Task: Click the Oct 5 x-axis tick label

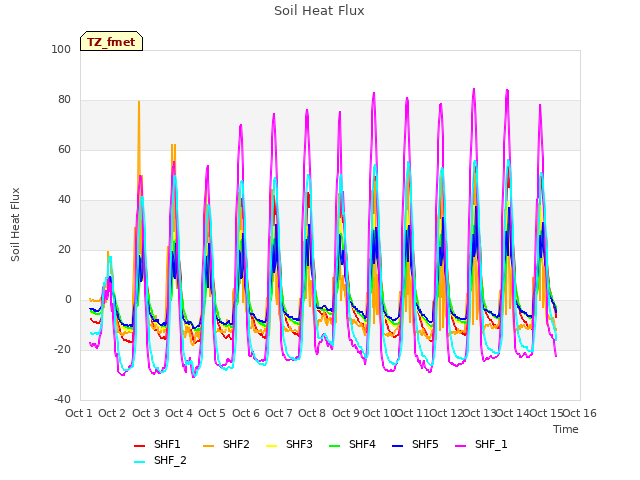Action: pos(212,413)
